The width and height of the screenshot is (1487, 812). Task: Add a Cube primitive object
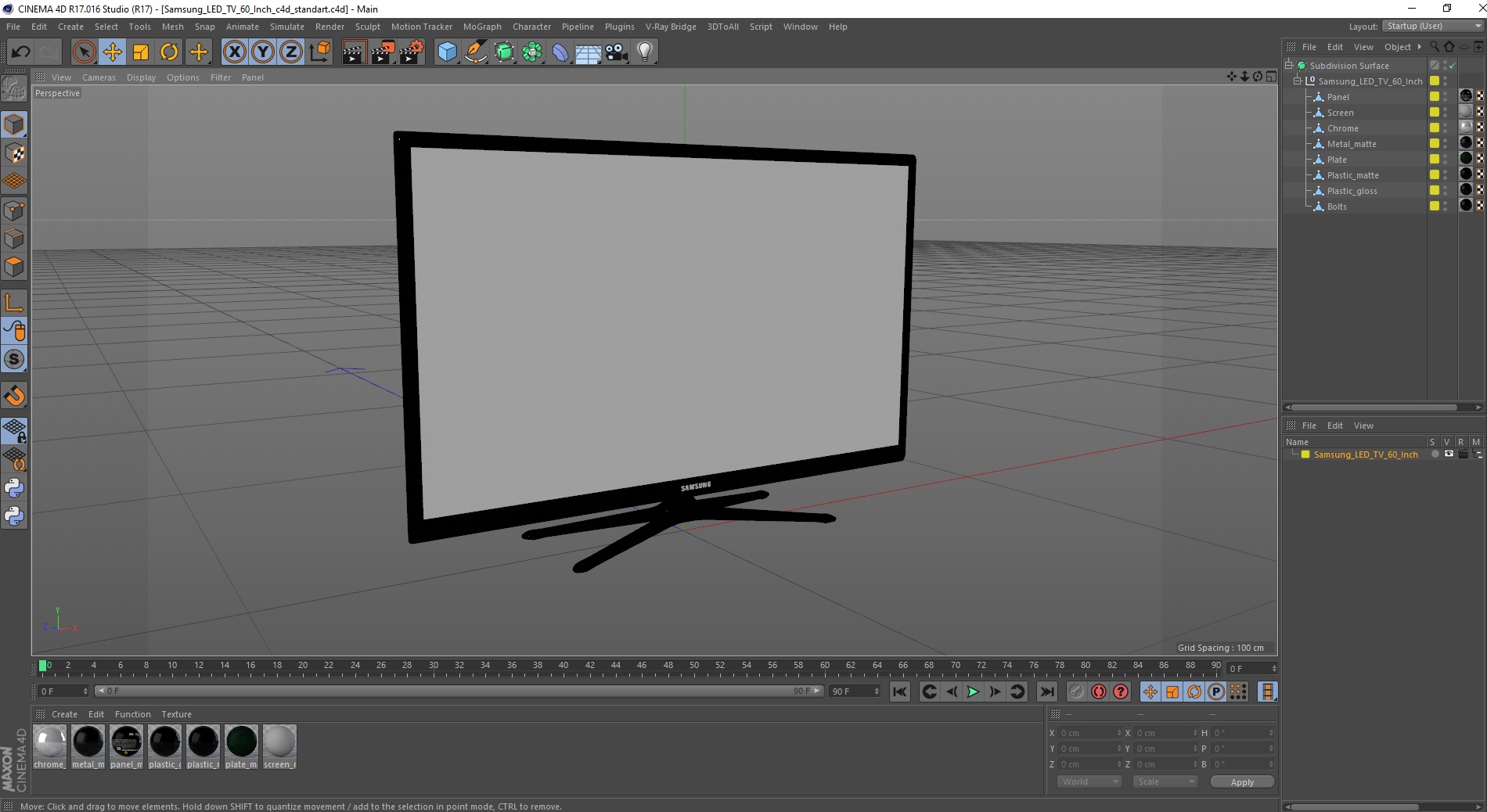pyautogui.click(x=447, y=52)
